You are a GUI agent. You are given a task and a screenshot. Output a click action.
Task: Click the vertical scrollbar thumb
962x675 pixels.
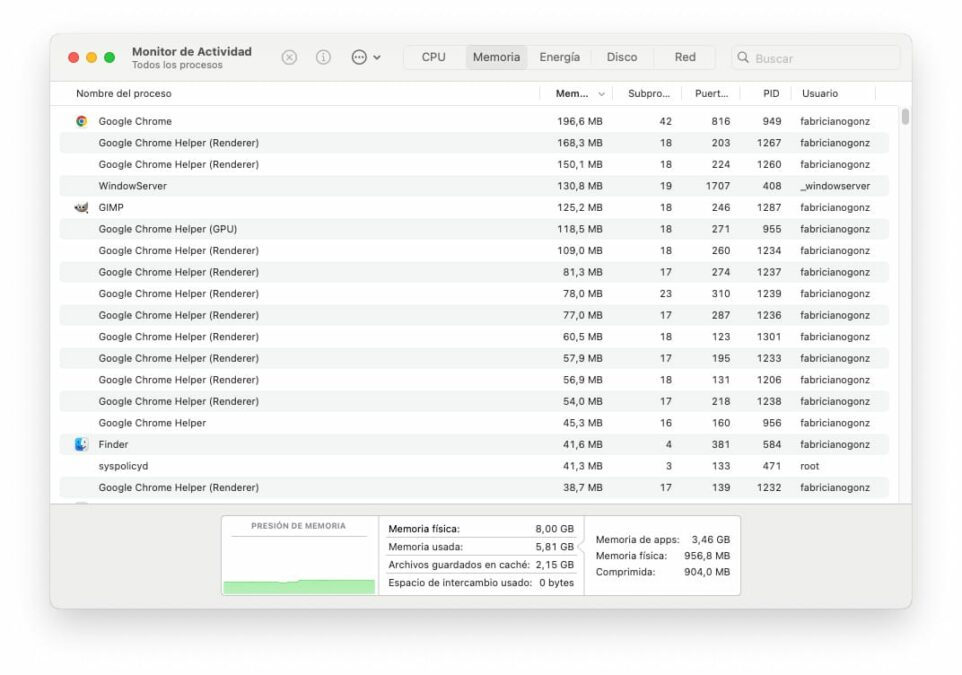(x=905, y=117)
